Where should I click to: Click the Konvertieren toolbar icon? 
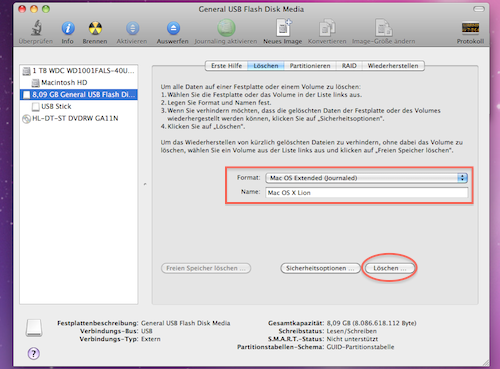pyautogui.click(x=327, y=28)
